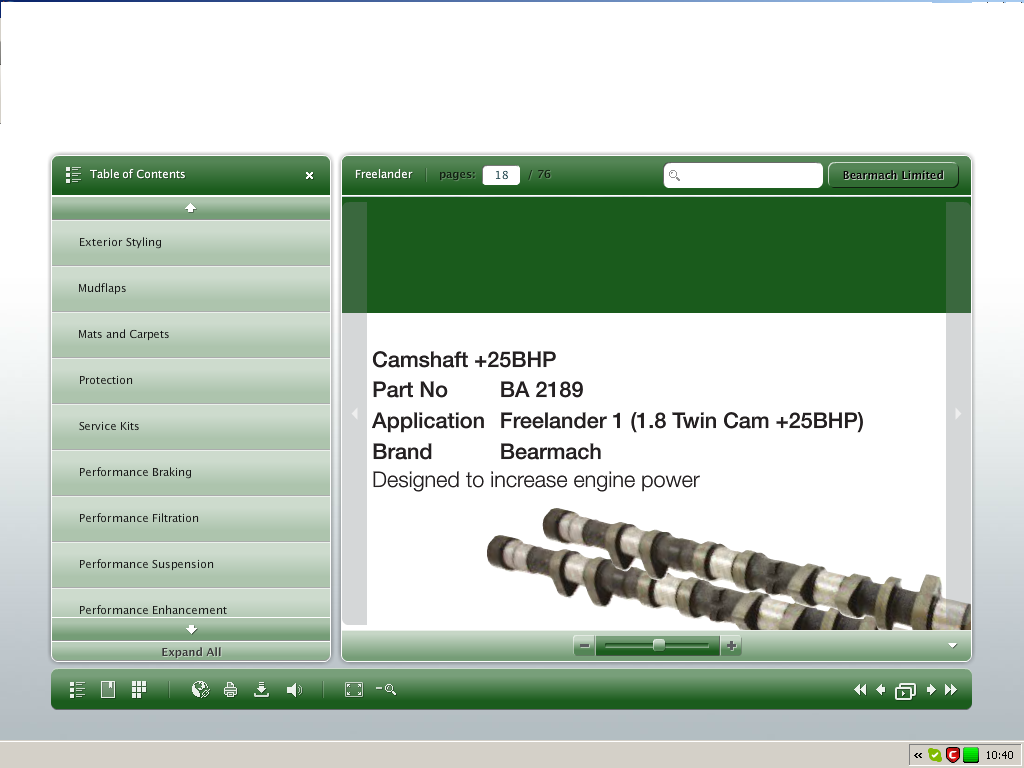This screenshot has width=1024, height=768.
Task: Click the green square tray icon
Action: (971, 756)
